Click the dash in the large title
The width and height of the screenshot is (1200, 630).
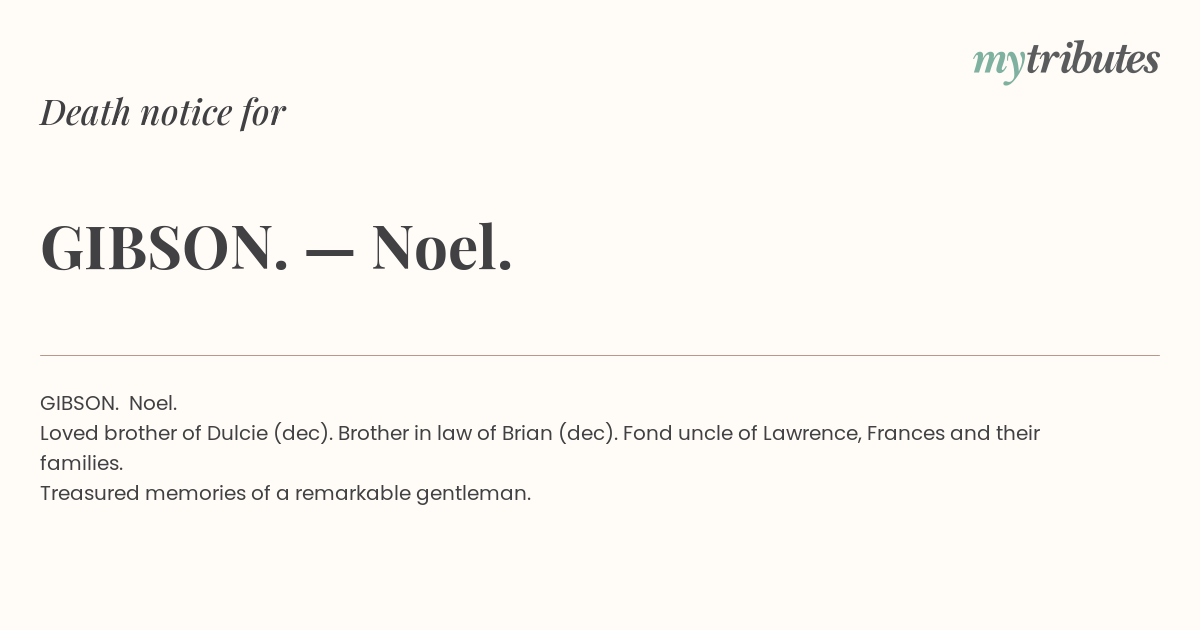tap(330, 250)
